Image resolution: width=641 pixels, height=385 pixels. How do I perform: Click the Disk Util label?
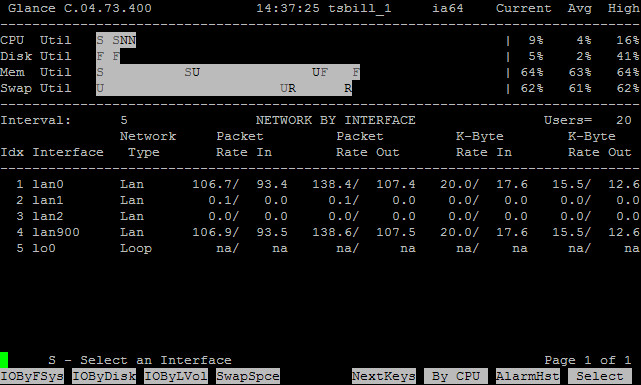[x=36, y=56]
